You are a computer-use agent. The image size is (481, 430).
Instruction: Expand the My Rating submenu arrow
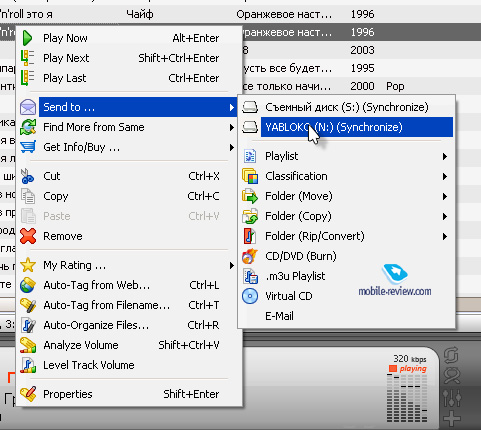click(232, 266)
